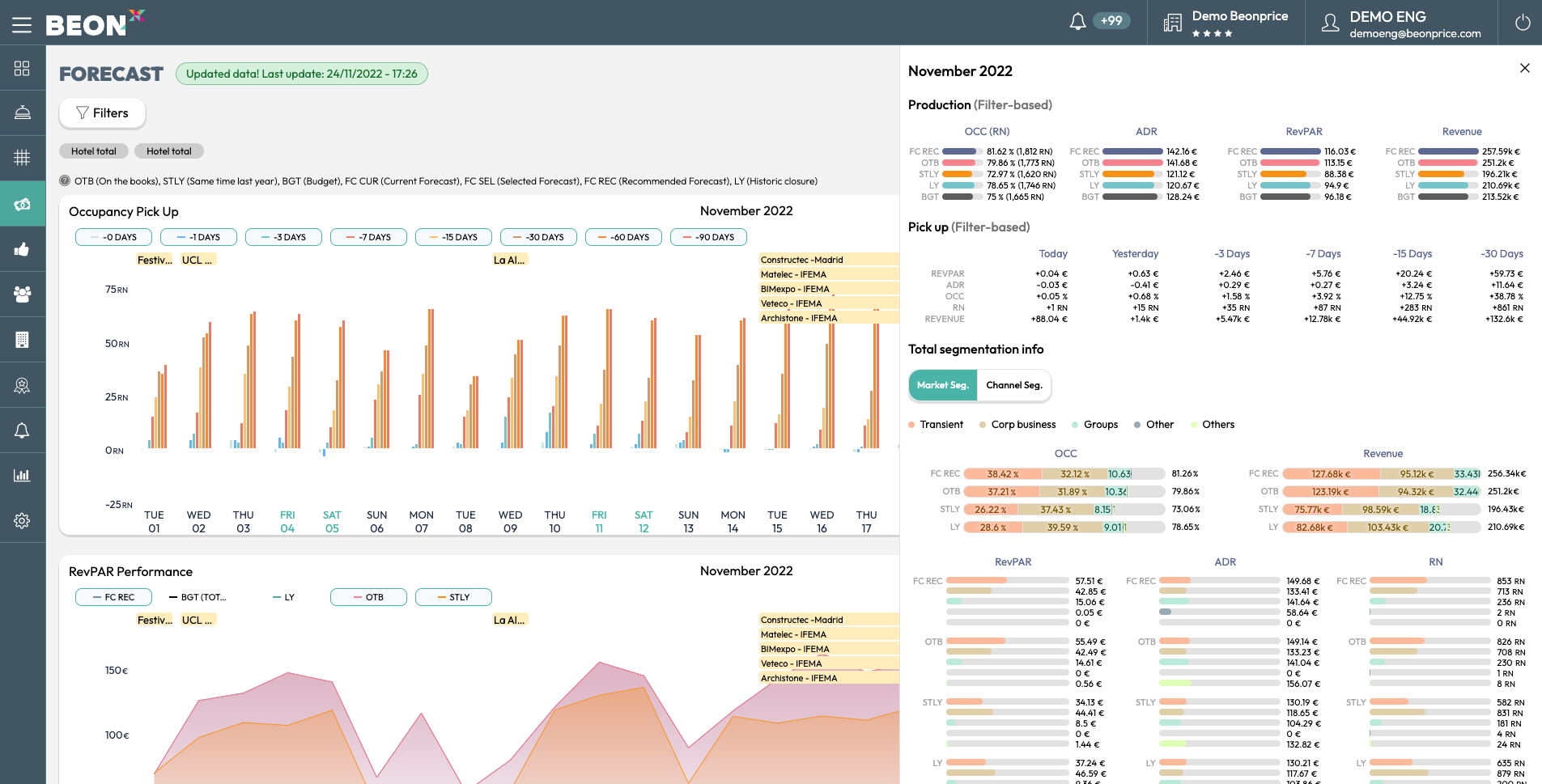
Task: Toggle the -30 DAYS pick-up series
Action: [x=538, y=237]
